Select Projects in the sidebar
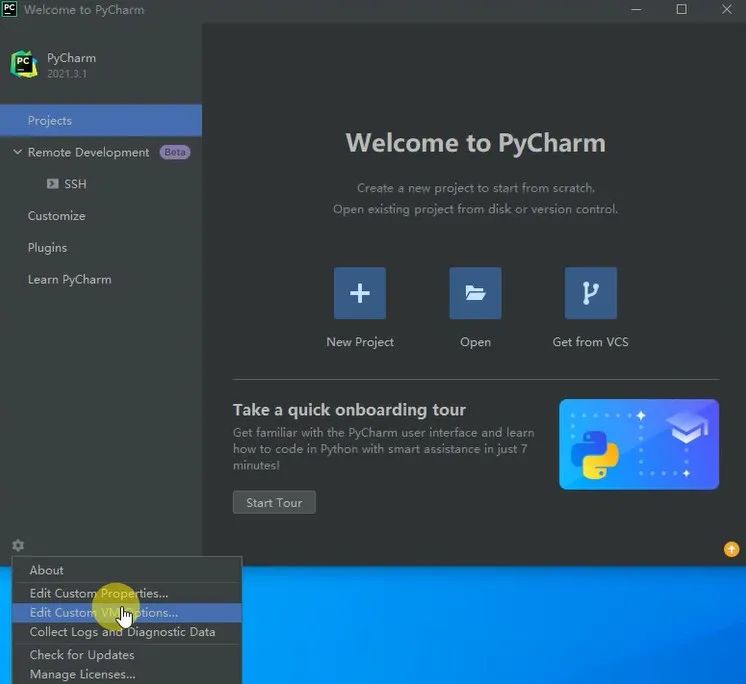 click(x=50, y=121)
